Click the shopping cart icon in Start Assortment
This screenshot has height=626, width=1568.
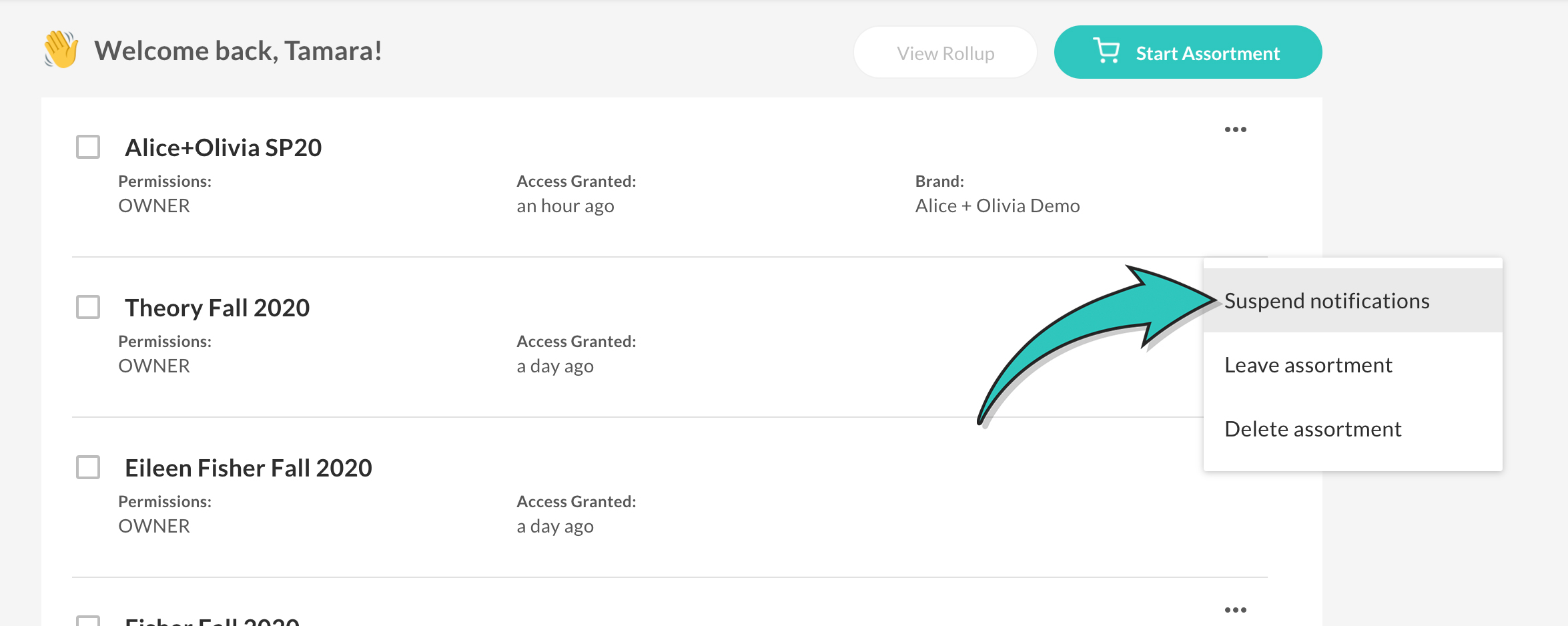pyautogui.click(x=1106, y=51)
